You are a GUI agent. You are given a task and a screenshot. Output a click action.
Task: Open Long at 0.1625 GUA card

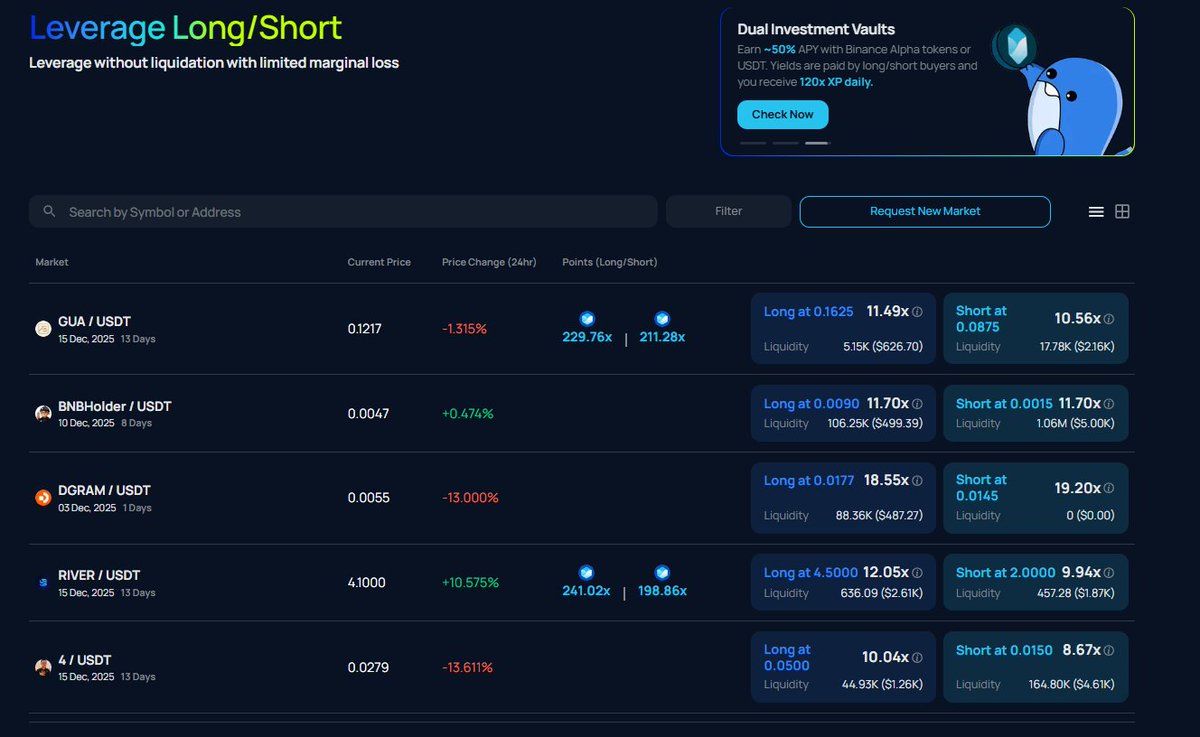click(843, 328)
